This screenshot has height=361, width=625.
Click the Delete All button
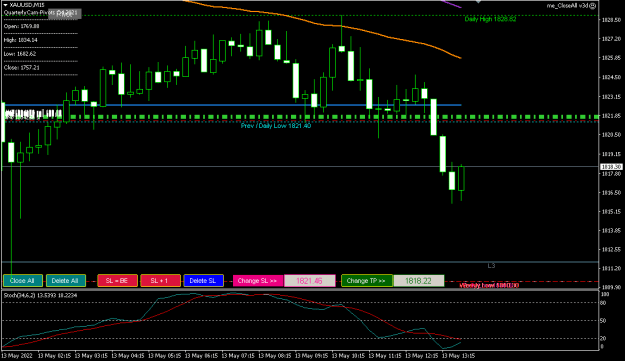(66, 281)
